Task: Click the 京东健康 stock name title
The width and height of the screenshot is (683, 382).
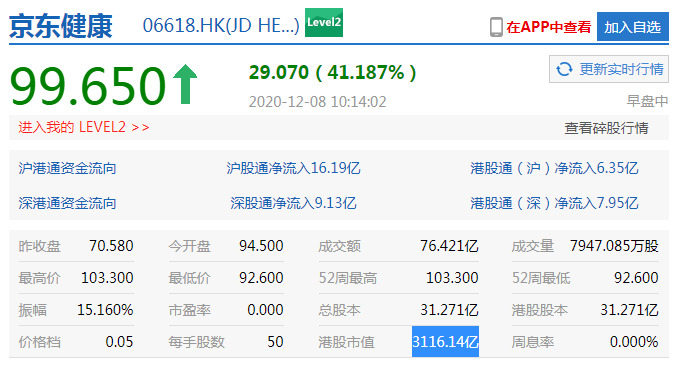Action: pyautogui.click(x=61, y=26)
